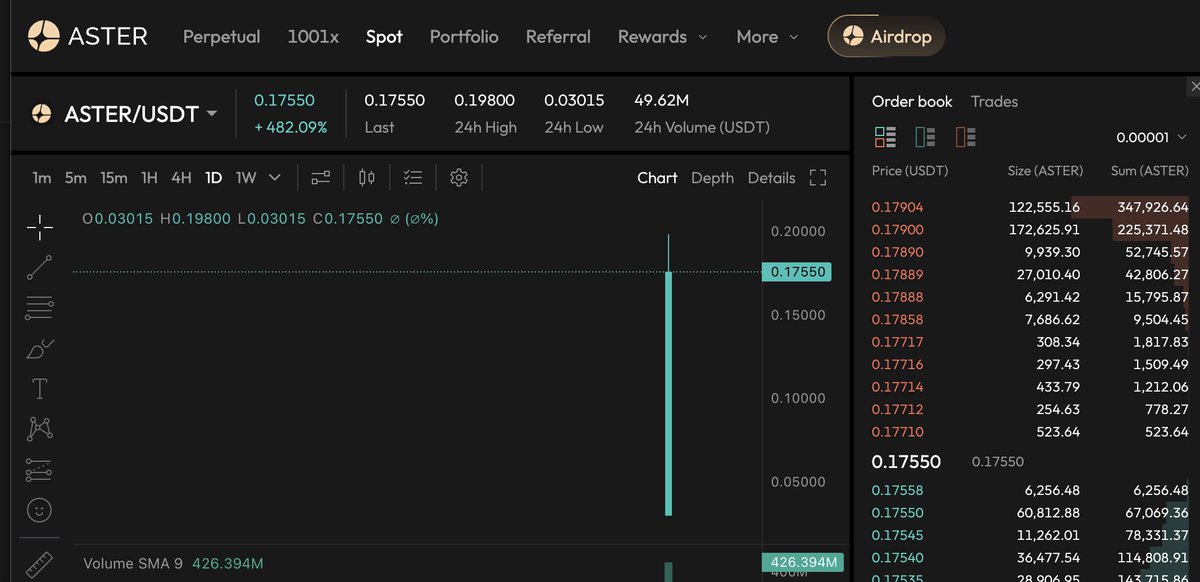1200x582 pixels.
Task: Set chart timeframe to 1W
Action: tap(246, 178)
